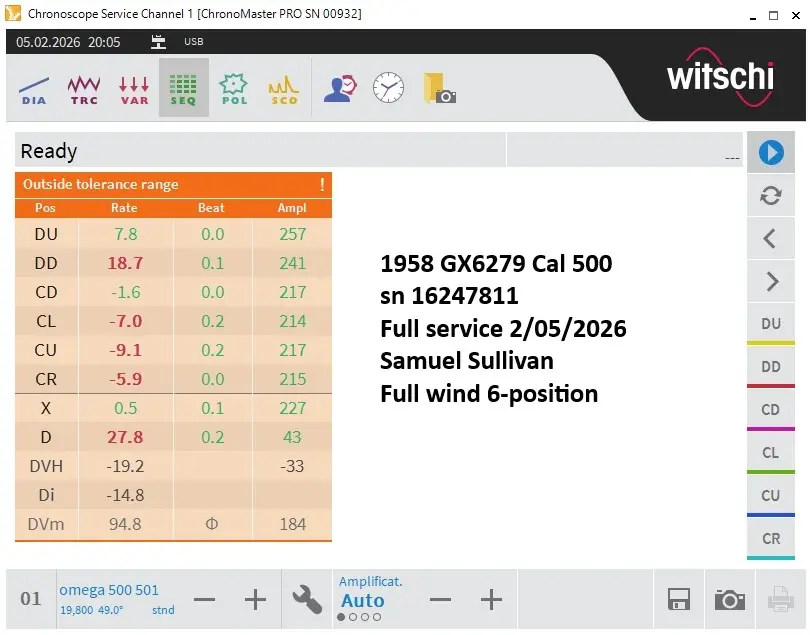The width and height of the screenshot is (810, 635).
Task: Open the operator profile icon with clock
Action: tap(338, 87)
